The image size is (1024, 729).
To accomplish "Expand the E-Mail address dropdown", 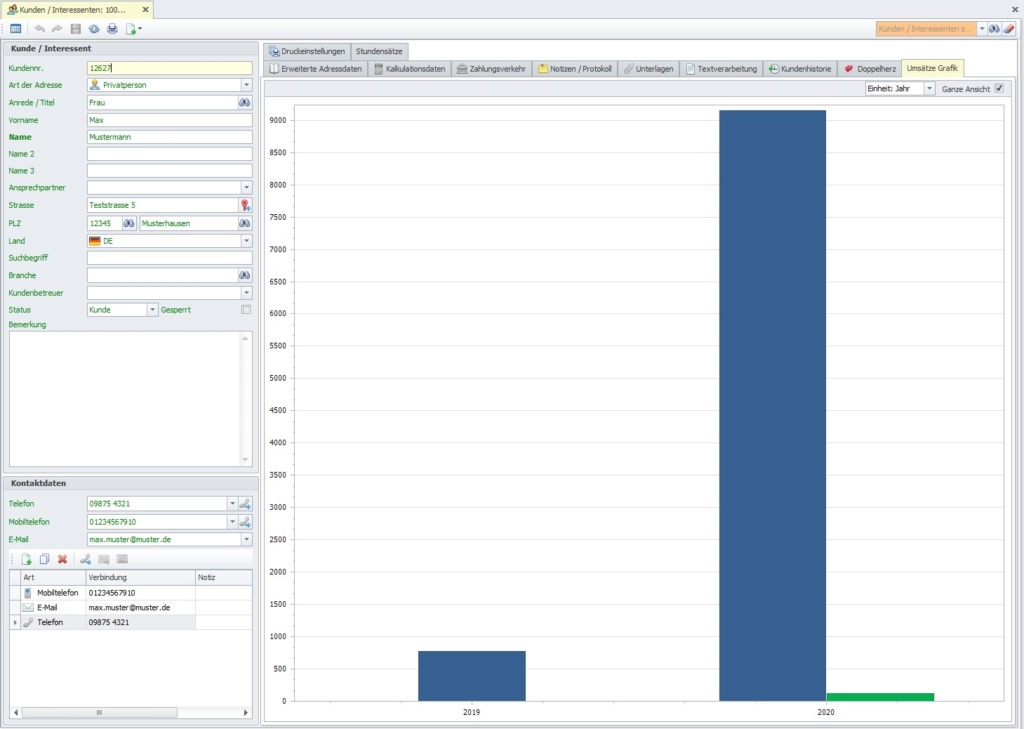I will [x=246, y=540].
